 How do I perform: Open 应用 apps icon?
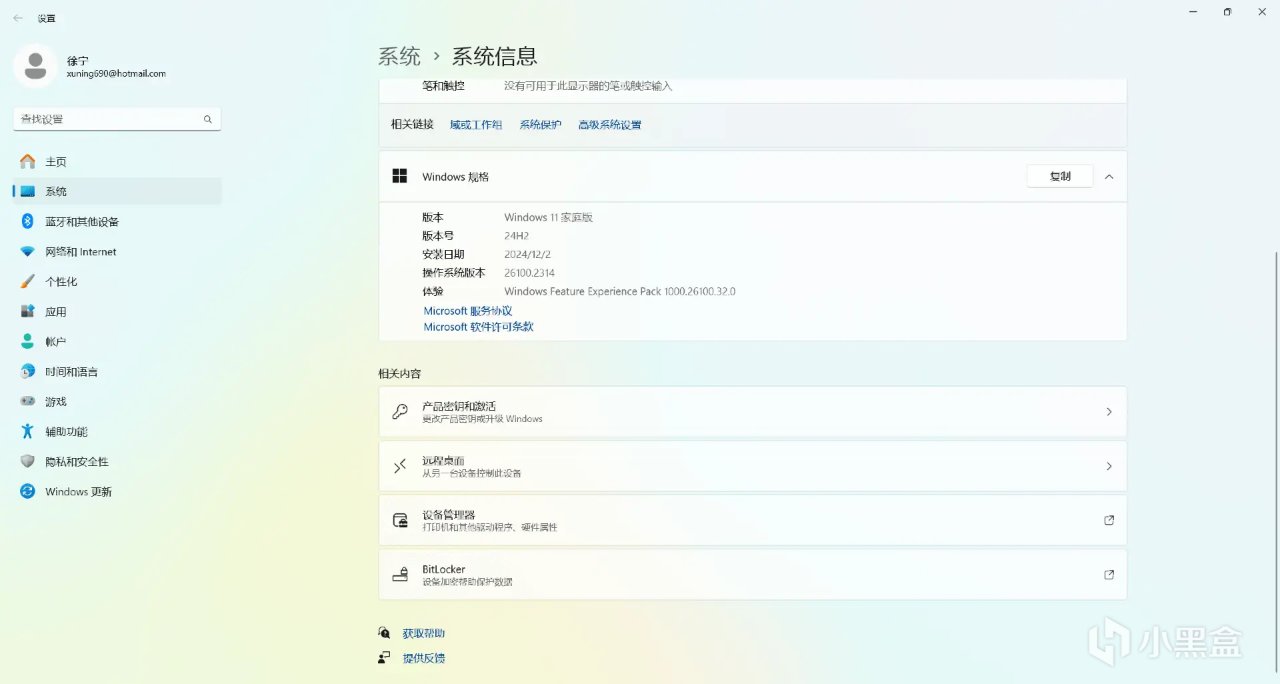pos(28,311)
